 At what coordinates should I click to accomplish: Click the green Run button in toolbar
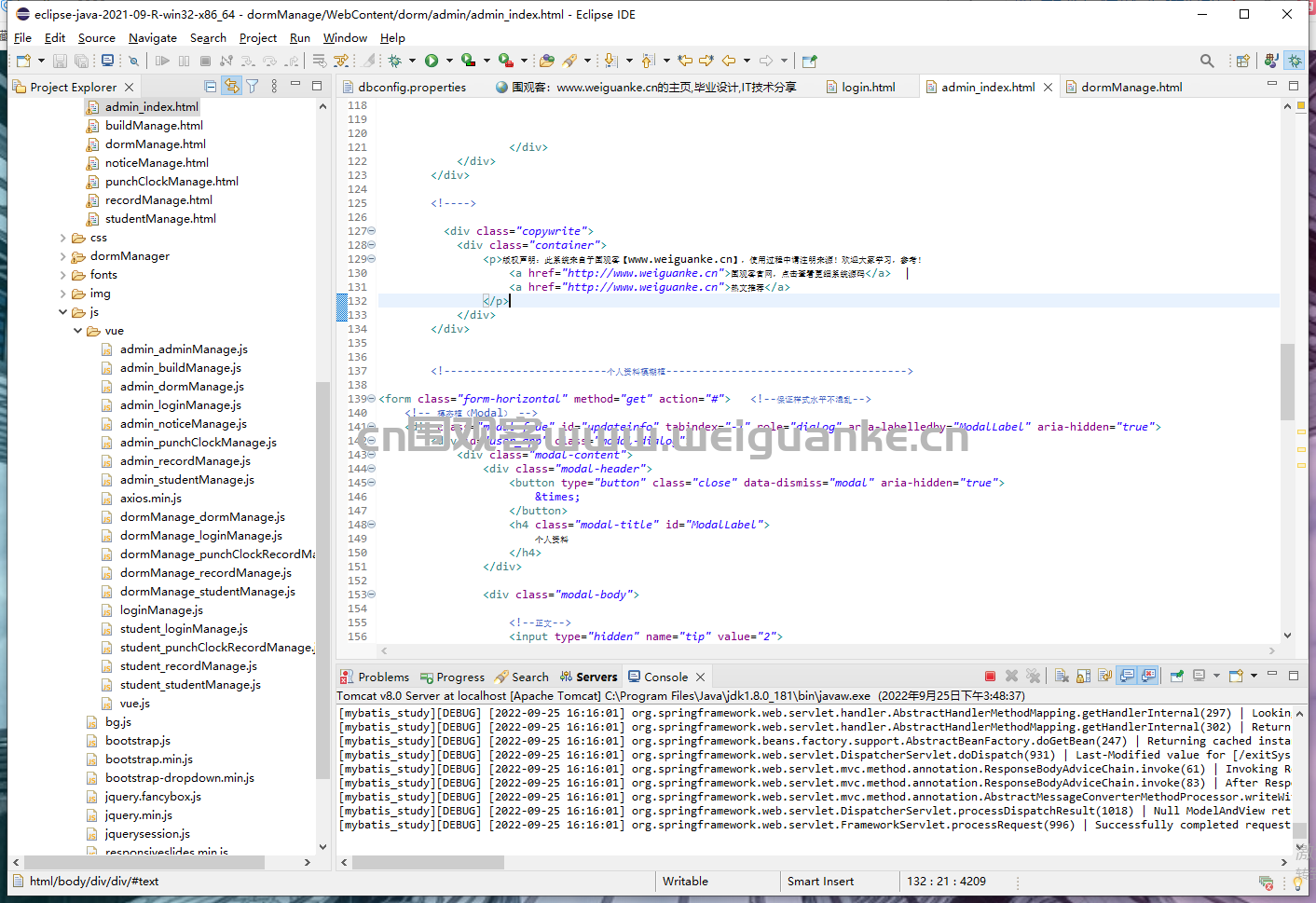coord(432,61)
